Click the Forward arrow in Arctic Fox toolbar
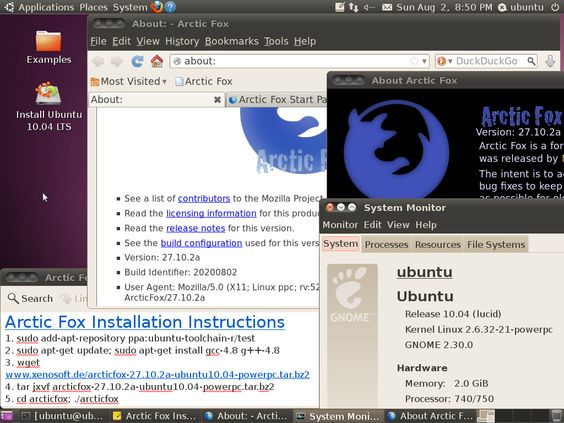The height and width of the screenshot is (423, 564). (117, 61)
